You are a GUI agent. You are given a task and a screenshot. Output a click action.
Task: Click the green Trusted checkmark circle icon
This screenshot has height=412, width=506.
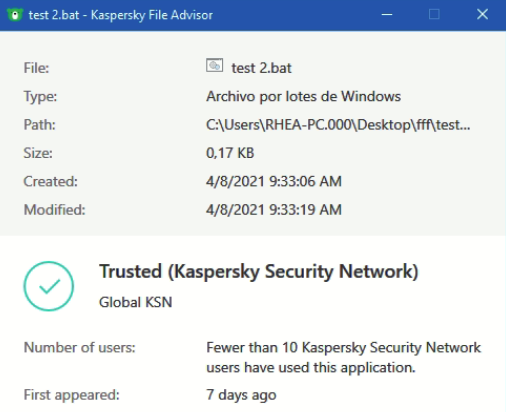click(49, 286)
